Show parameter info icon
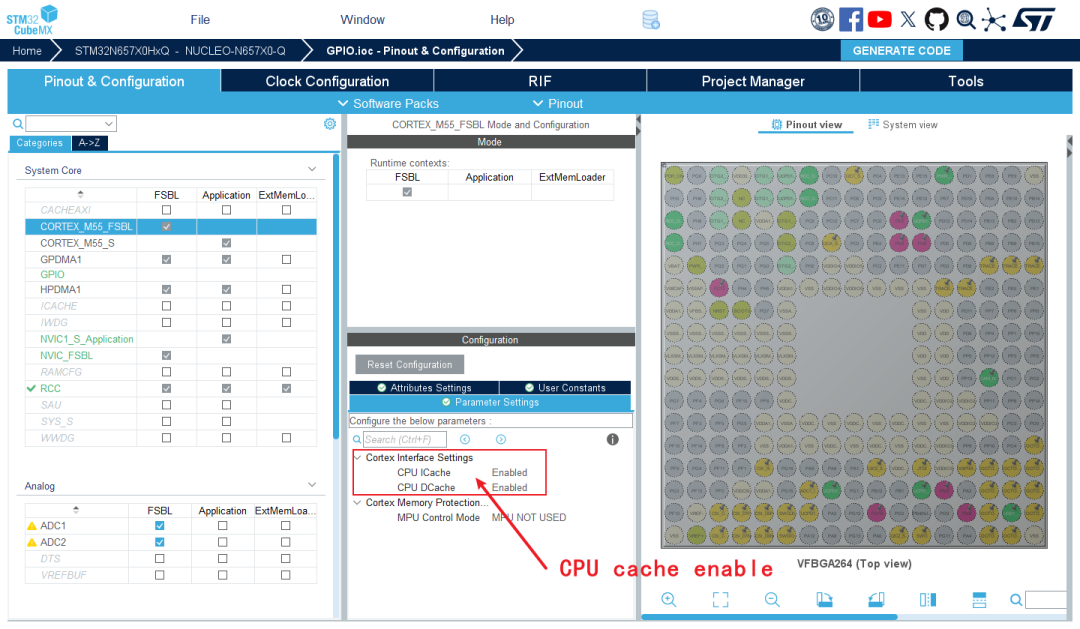Screen dimensions: 1080x629 coord(612,440)
